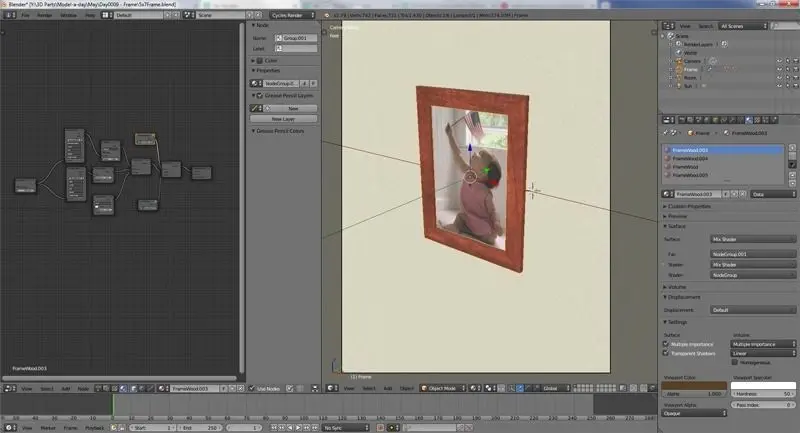Click the node Name field Group.001

pos(296,38)
